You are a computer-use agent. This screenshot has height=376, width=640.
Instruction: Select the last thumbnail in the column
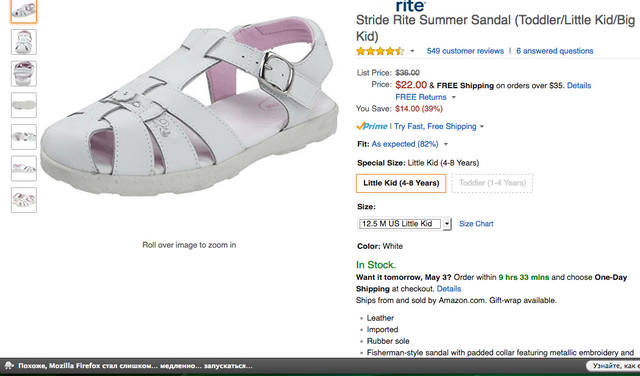pyautogui.click(x=24, y=200)
